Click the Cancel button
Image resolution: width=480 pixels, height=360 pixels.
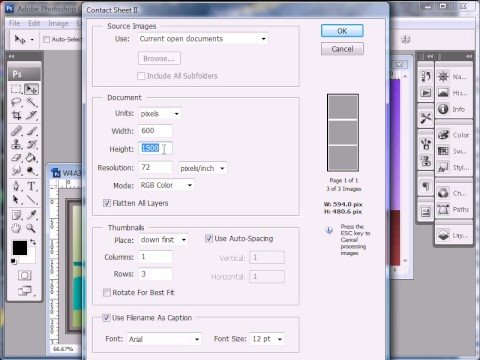point(342,49)
